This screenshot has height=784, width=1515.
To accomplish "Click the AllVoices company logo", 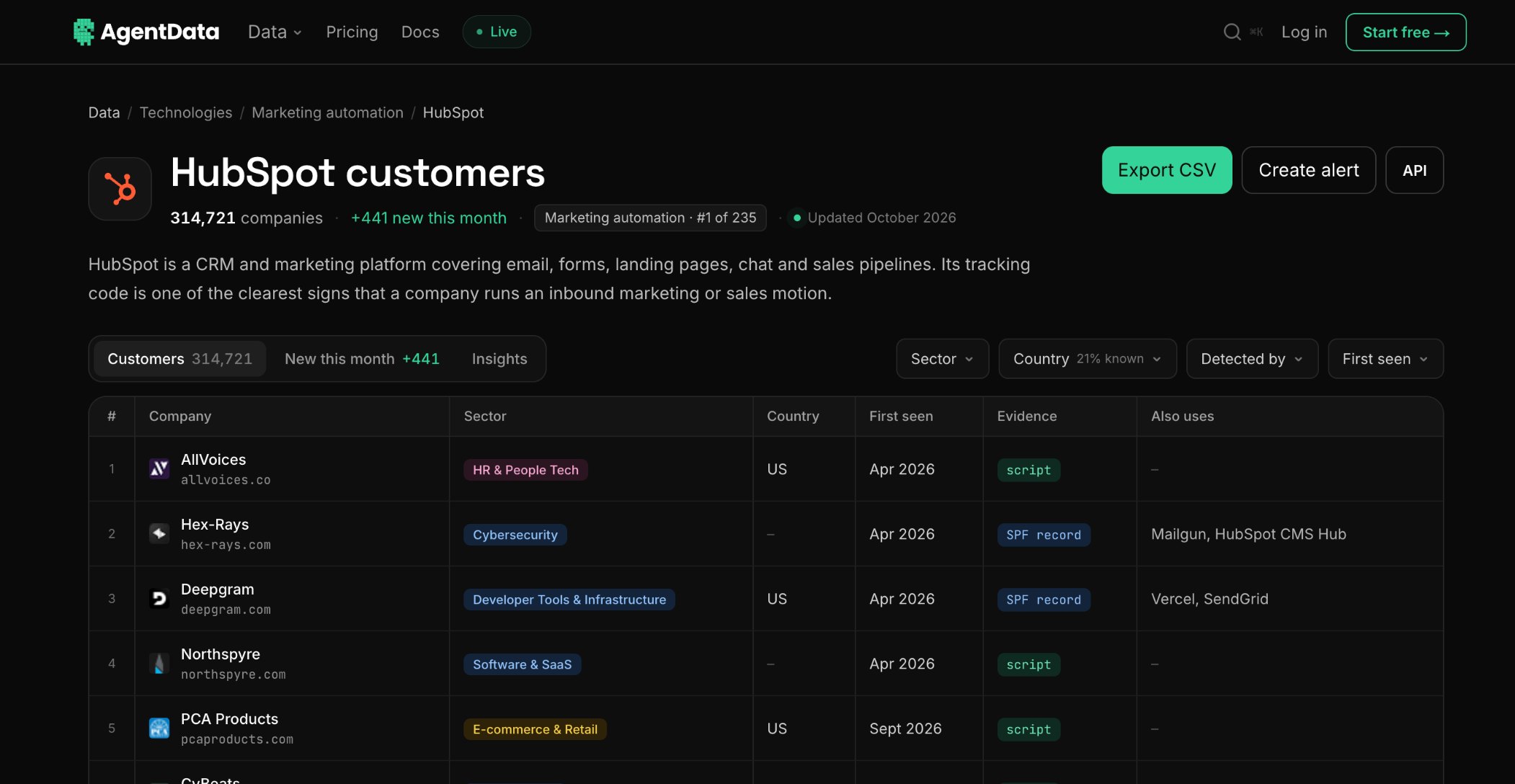I will pos(159,469).
